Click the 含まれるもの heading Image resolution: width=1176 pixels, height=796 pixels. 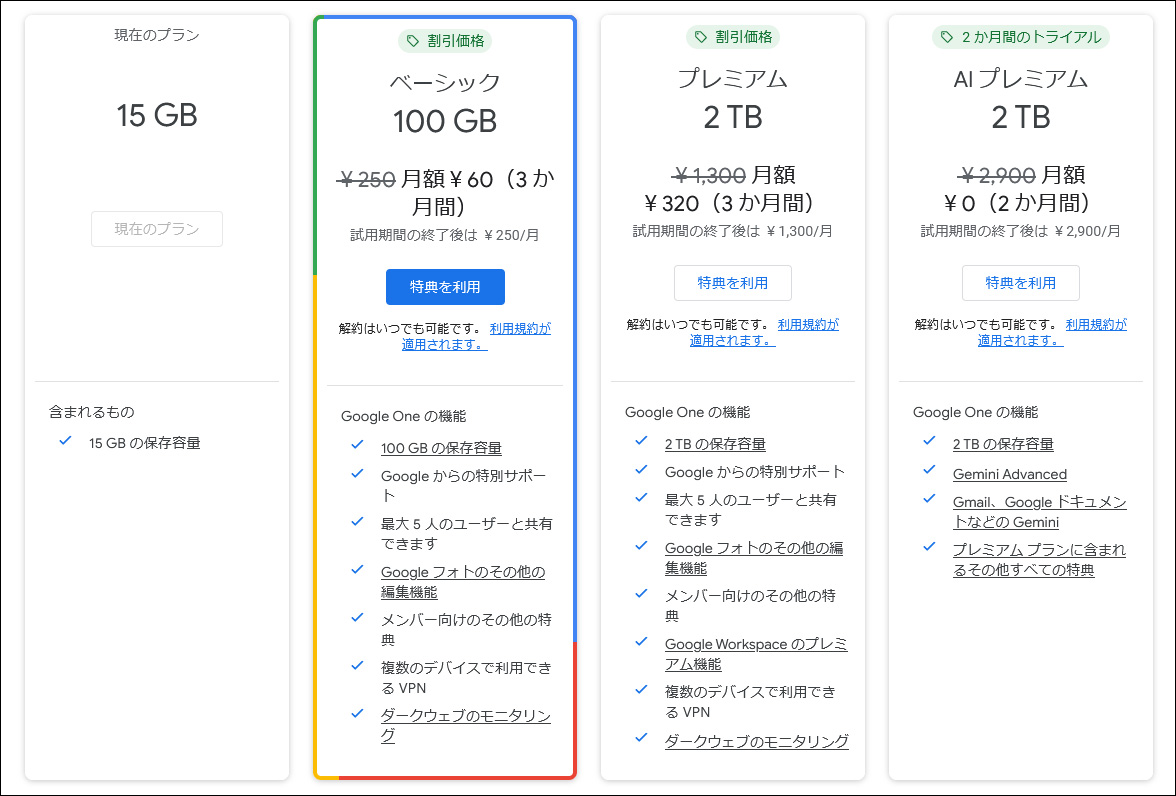92,412
